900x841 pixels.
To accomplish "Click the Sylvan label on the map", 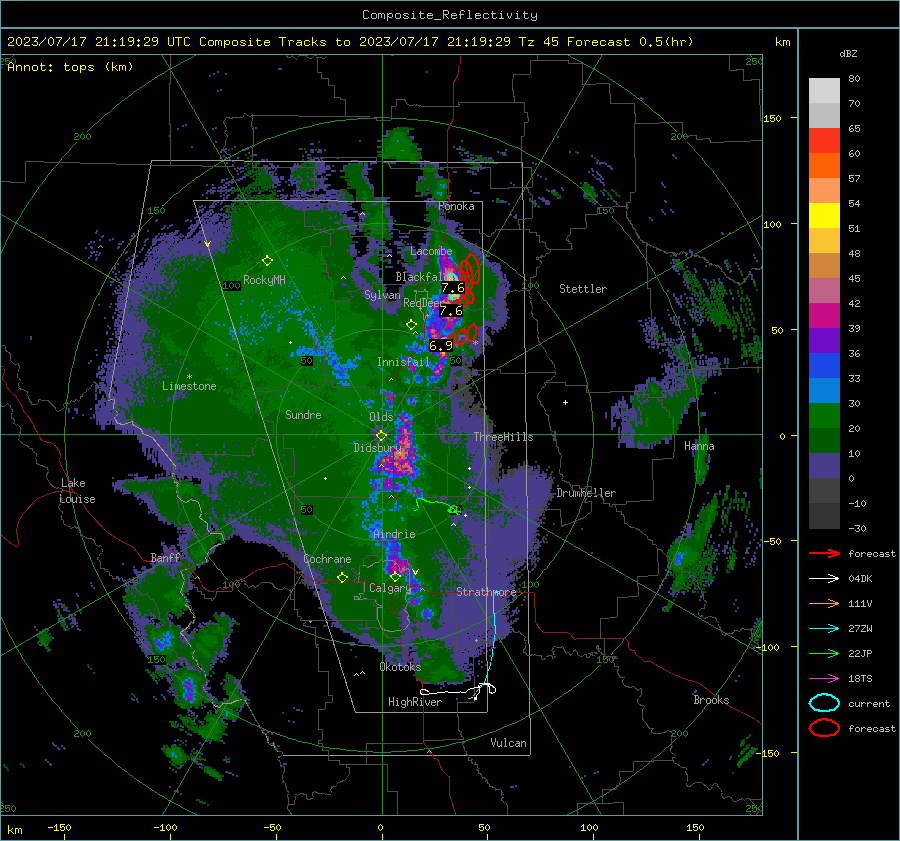I will [382, 295].
